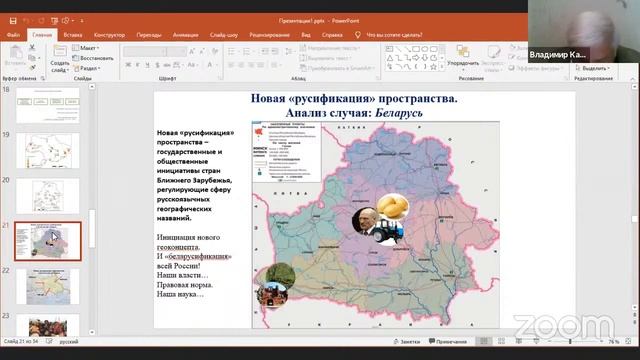The width and height of the screenshot is (640, 360).
Task: Click Преобразовать в SmartArt
Action: pyautogui.click(x=337, y=68)
